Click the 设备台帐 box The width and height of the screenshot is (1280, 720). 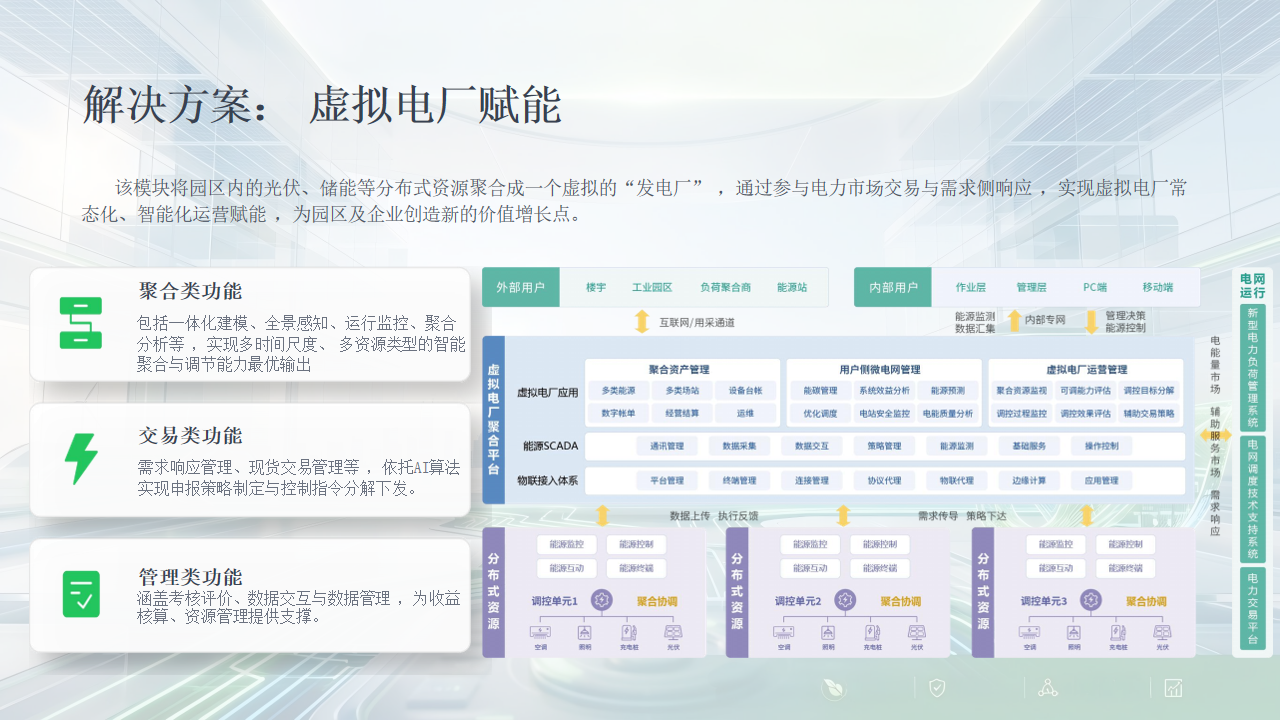745,391
